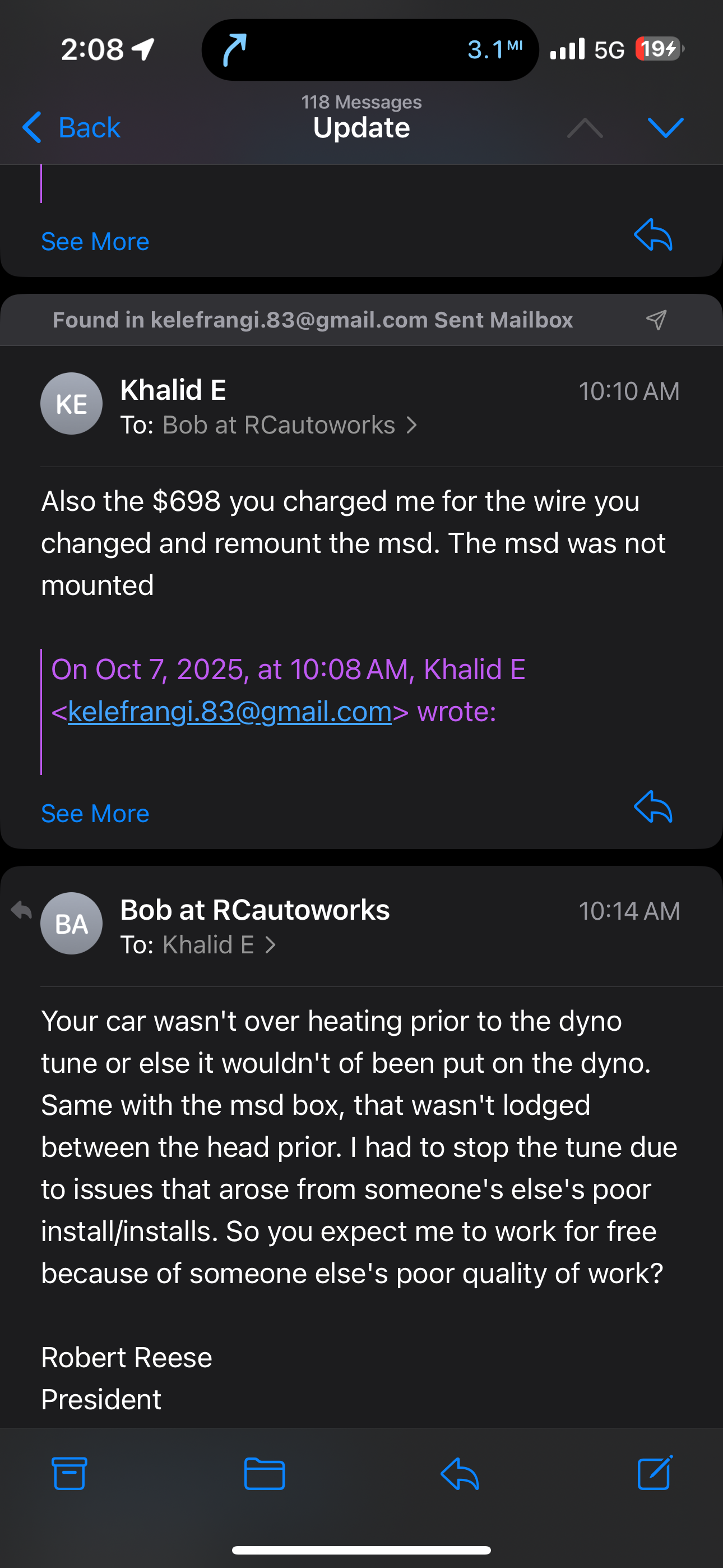Expand top message with See More

pos(95,242)
